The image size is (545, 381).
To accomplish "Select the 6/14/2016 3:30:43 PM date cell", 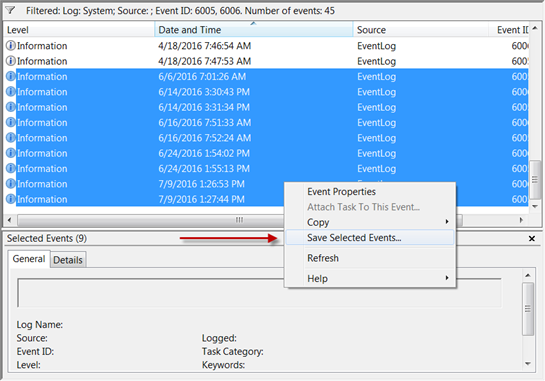I will pyautogui.click(x=204, y=92).
